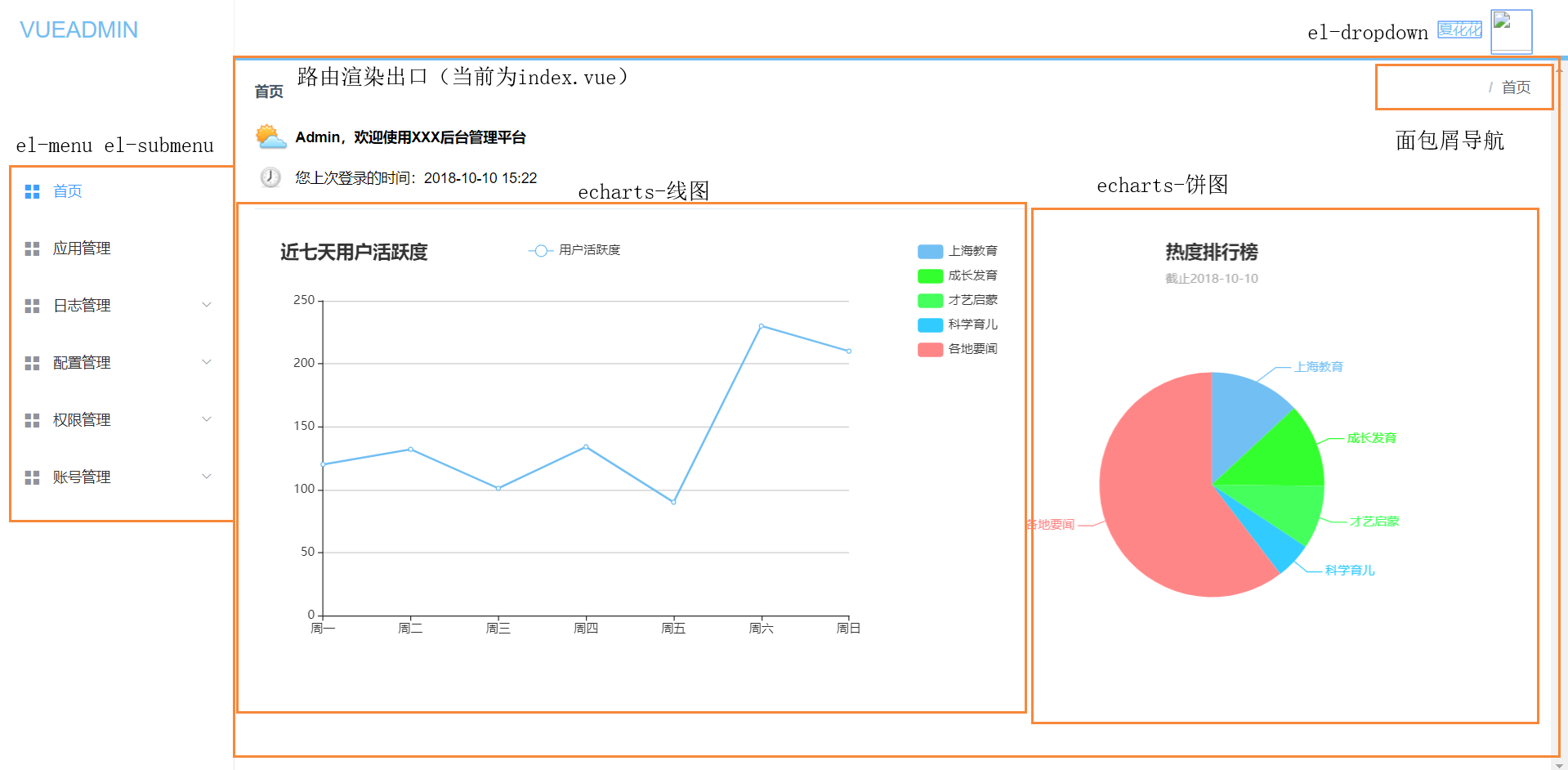Viewport: 1568px width, 770px height.
Task: Click the grid icon beside 权限管理
Action: [x=32, y=420]
